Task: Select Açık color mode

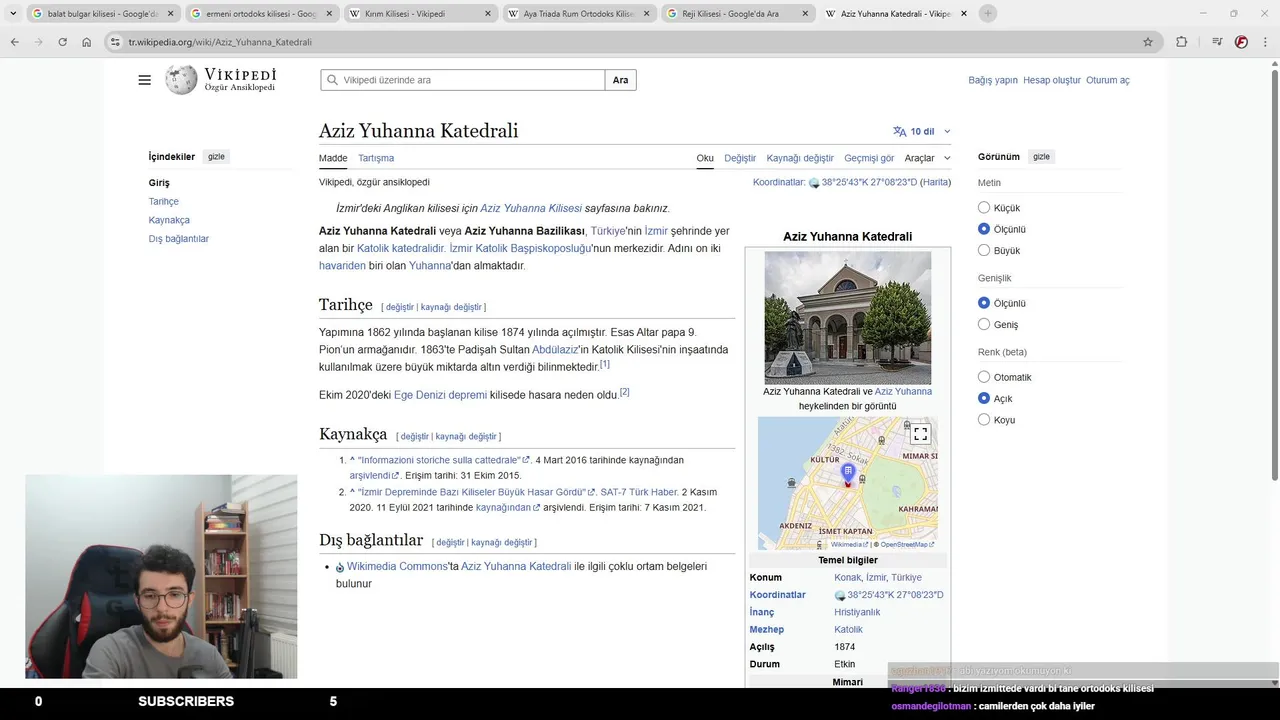Action: tap(984, 398)
